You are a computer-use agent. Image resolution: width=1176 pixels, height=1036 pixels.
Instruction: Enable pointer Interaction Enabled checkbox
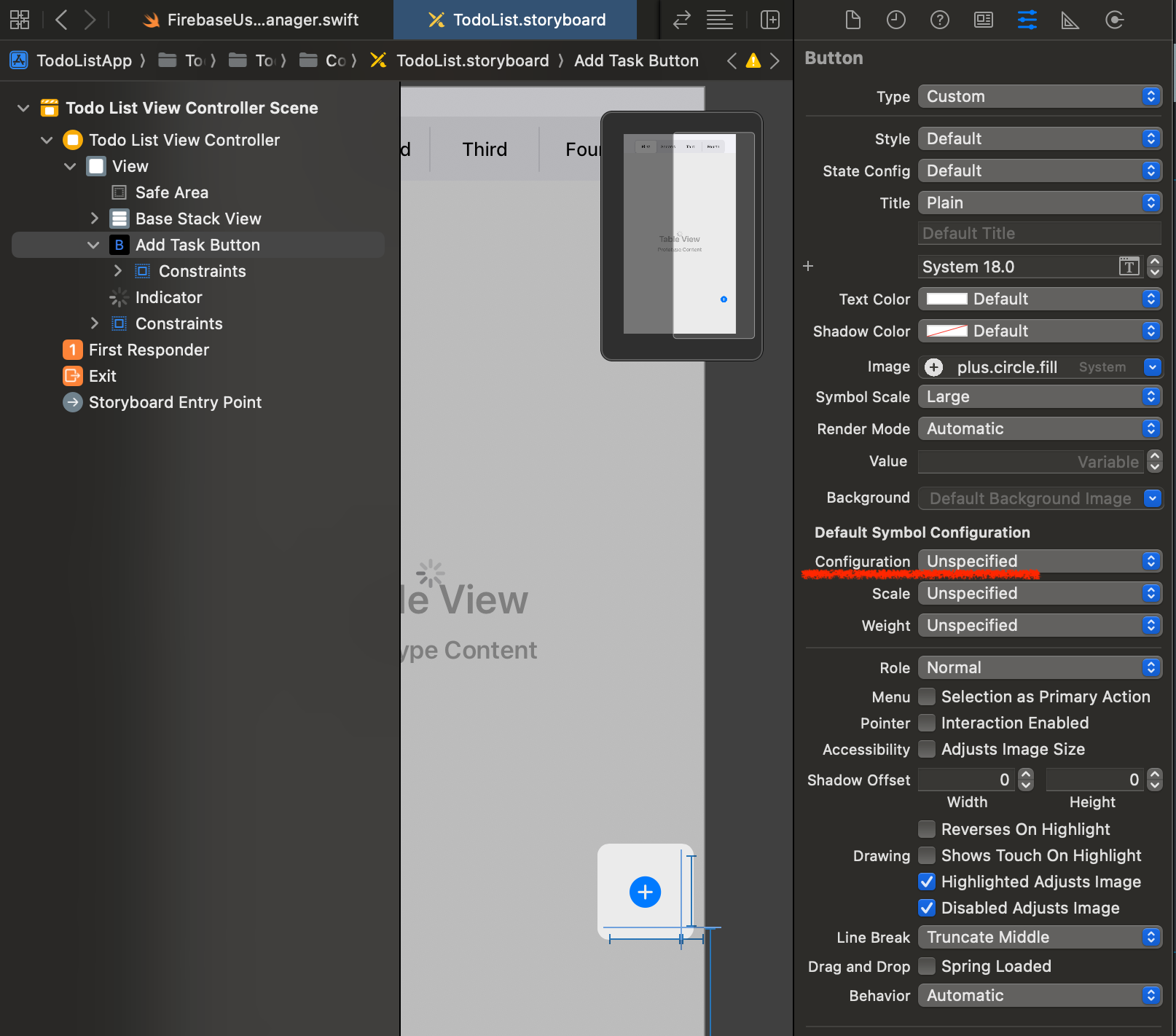tap(927, 723)
